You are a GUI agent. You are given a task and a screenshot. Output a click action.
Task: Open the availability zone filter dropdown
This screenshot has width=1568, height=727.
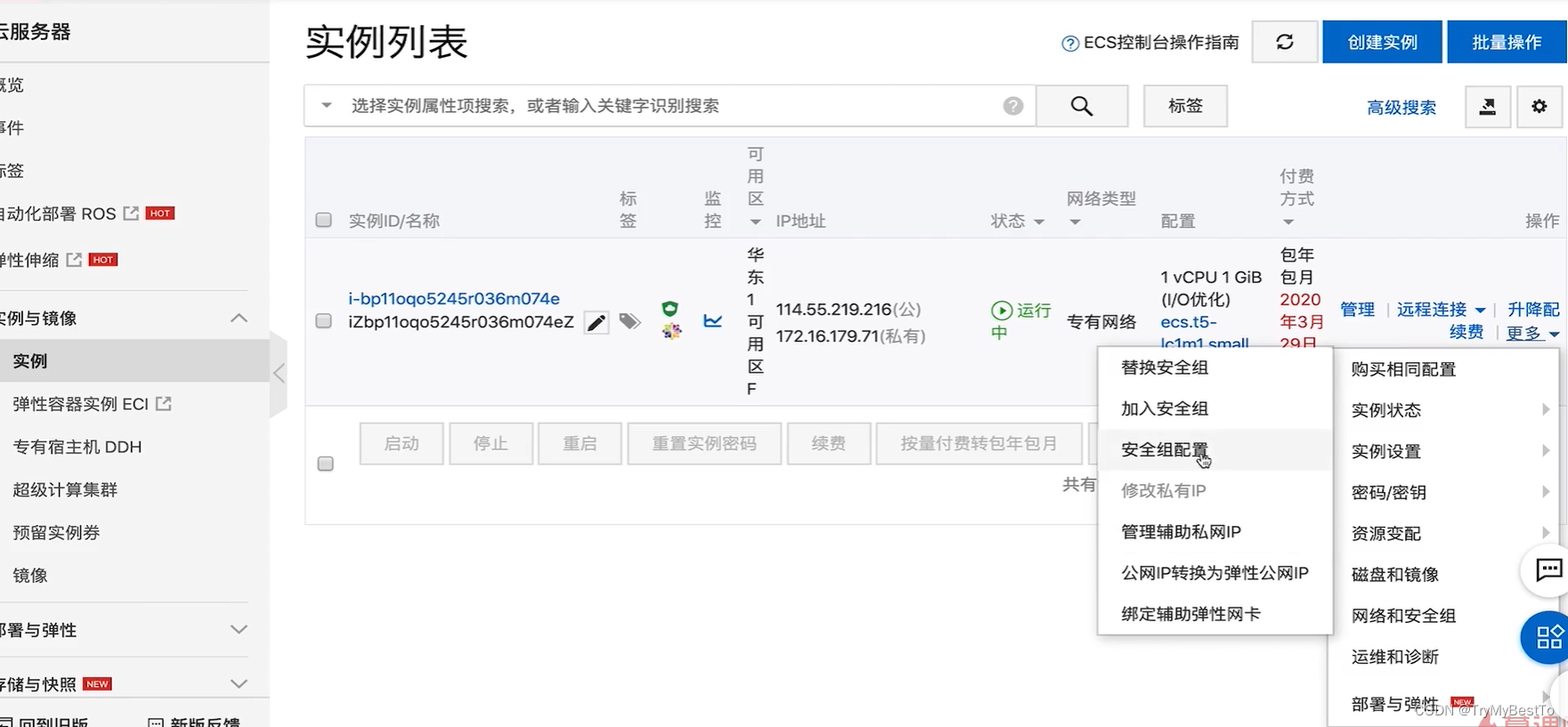pos(756,222)
